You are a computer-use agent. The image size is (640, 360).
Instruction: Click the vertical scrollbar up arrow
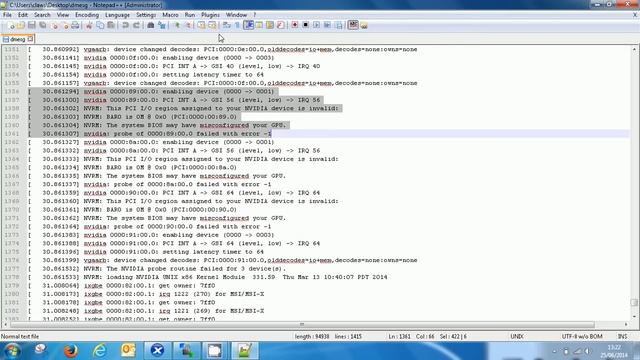pyautogui.click(x=634, y=49)
